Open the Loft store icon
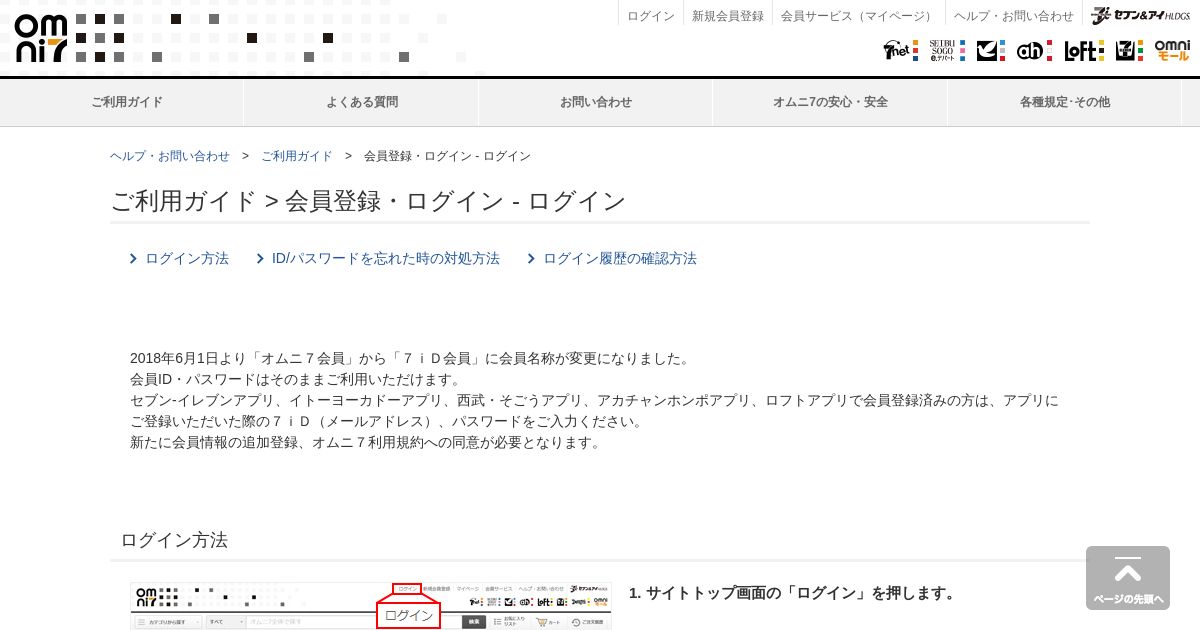 click(x=1084, y=50)
